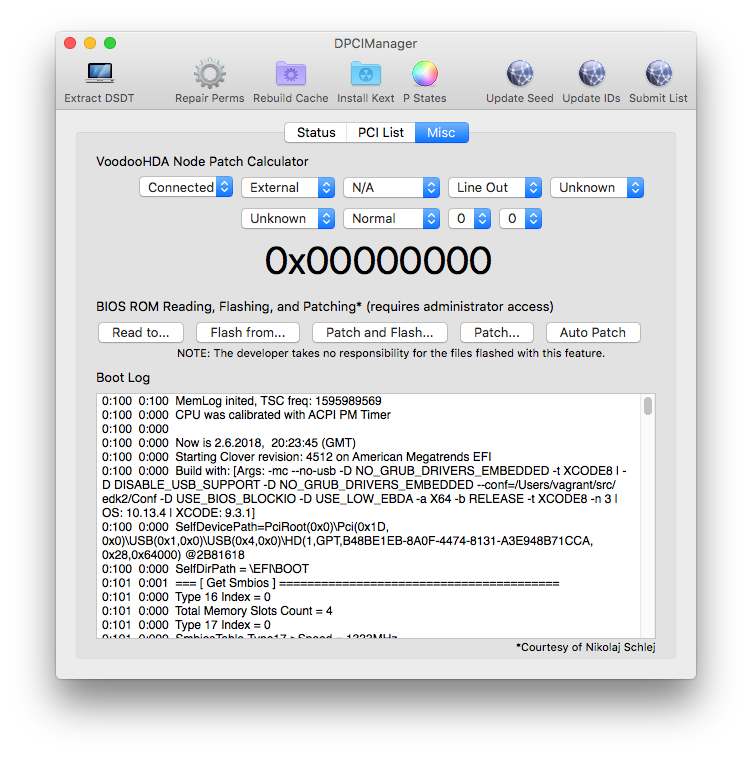Click the Get Smbios log line

(330, 583)
